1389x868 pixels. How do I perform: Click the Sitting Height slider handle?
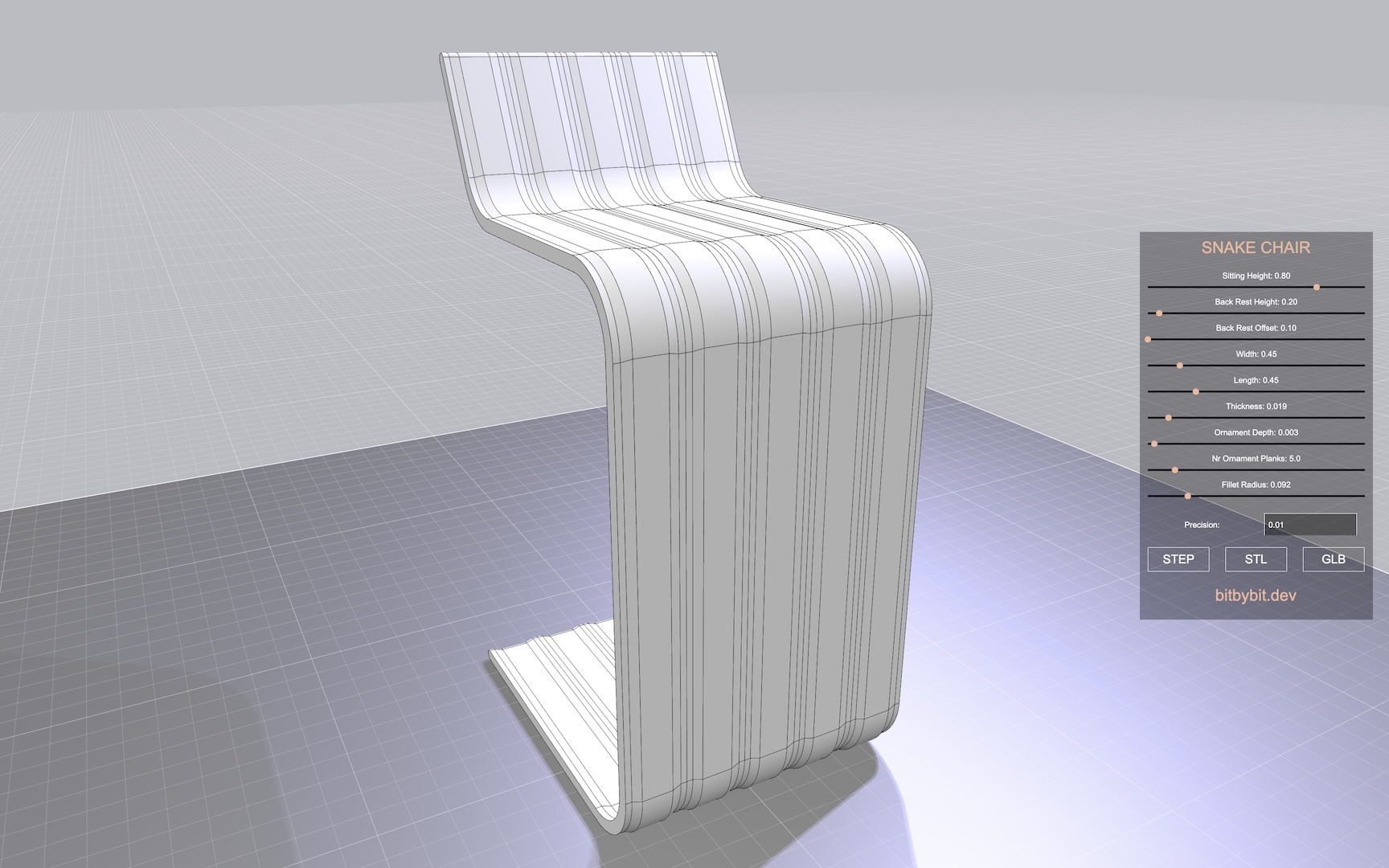1317,287
